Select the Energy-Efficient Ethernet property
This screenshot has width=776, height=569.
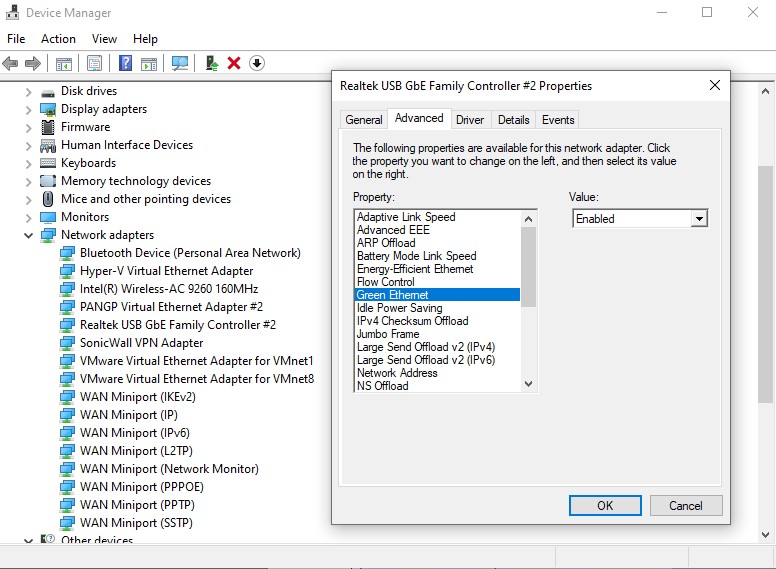pos(437,269)
